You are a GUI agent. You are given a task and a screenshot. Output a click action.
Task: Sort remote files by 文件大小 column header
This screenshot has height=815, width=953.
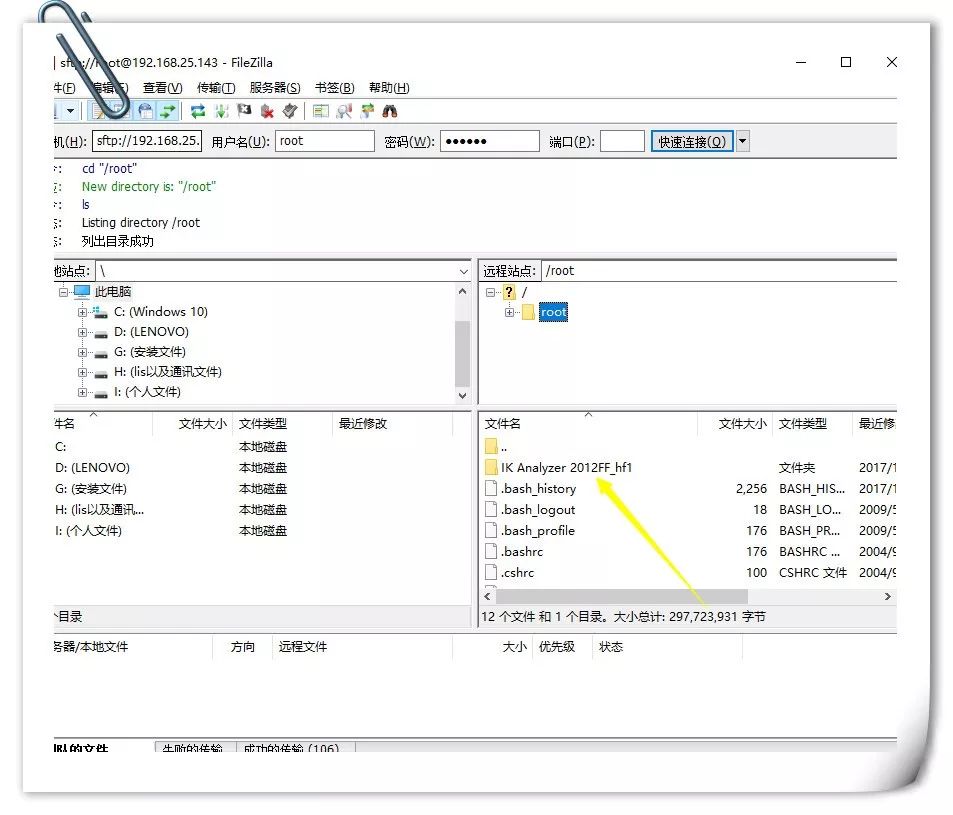(x=742, y=424)
